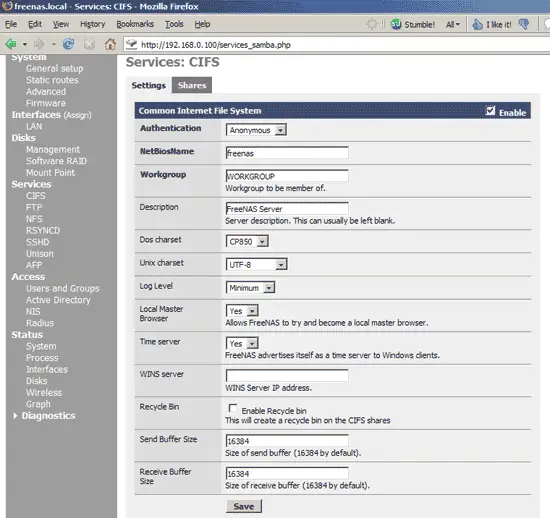This screenshot has width=550, height=518.
Task: Open the Wireless status link
Action: (44, 392)
